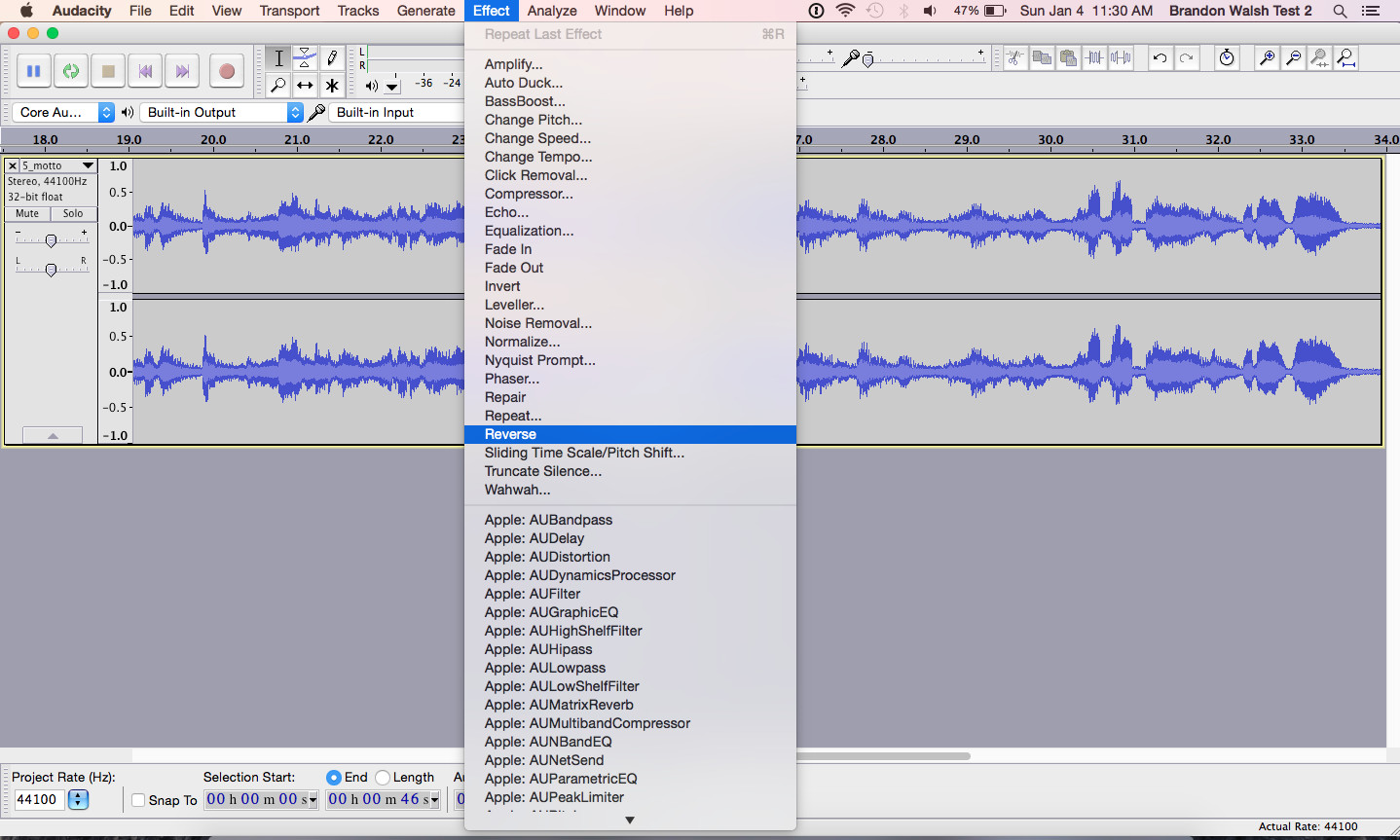This screenshot has height=840, width=1400.
Task: Collapse the track using bottom arrow
Action: 53,435
